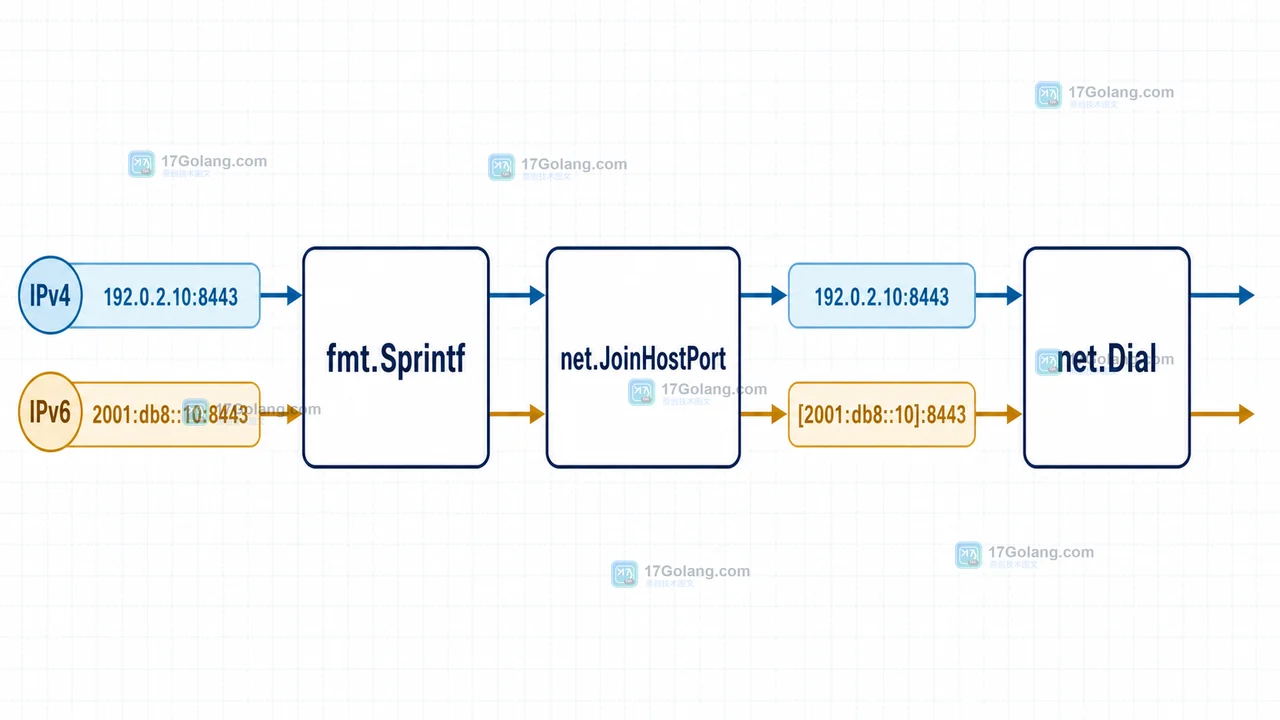This screenshot has width=1280, height=720.
Task: Click the IPv4 circle label
Action: click(50, 295)
